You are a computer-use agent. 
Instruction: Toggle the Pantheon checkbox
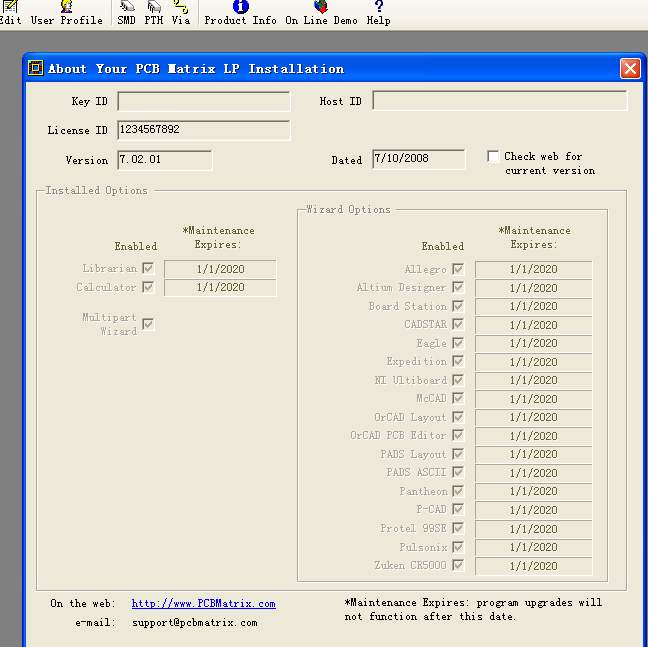pos(457,491)
